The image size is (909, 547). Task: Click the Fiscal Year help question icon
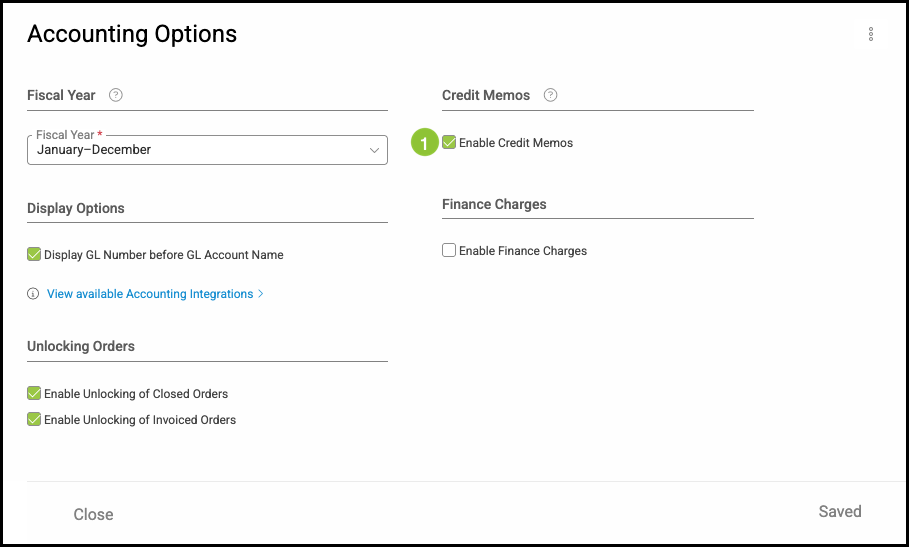click(x=116, y=96)
